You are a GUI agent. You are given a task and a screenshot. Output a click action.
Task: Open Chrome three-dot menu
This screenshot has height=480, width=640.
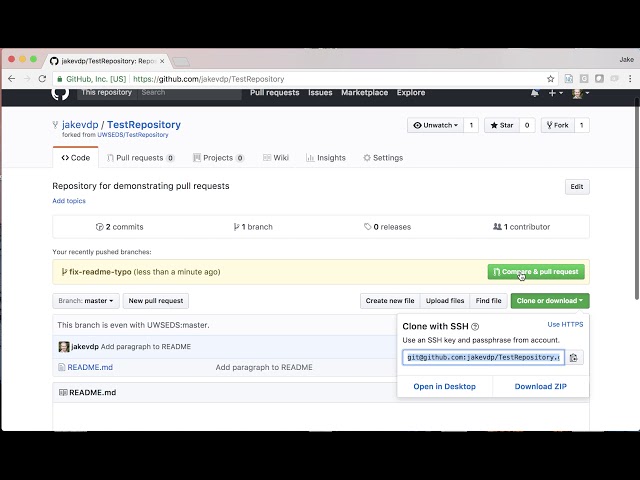(630, 79)
